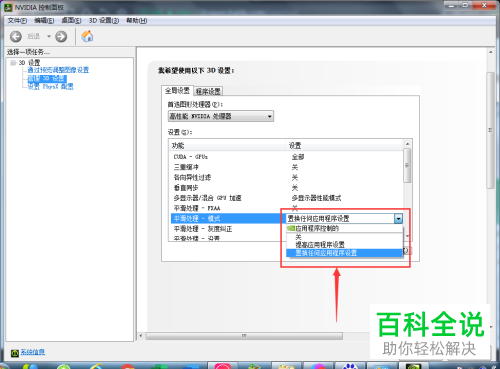Open the 文件(F) menu
Screen dimensions: 500x369
(17, 21)
